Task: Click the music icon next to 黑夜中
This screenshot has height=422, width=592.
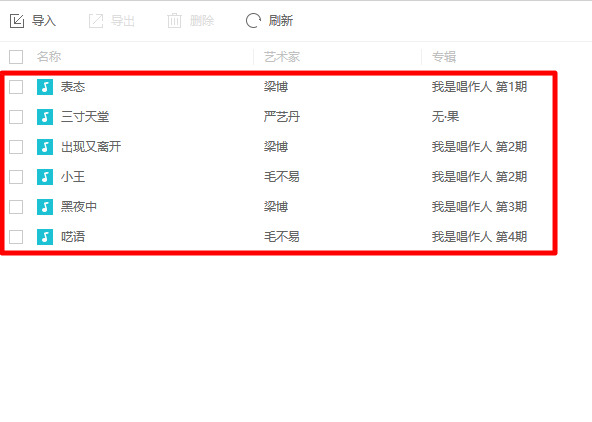Action: 45,207
